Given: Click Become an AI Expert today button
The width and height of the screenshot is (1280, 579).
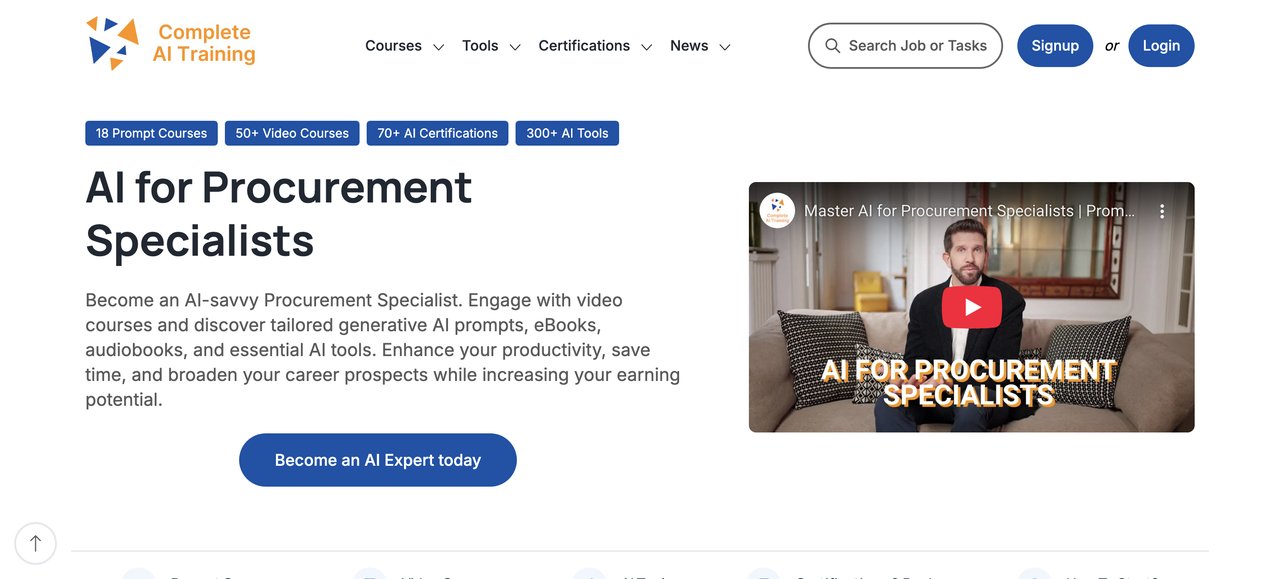Looking at the screenshot, I should click(x=378, y=460).
